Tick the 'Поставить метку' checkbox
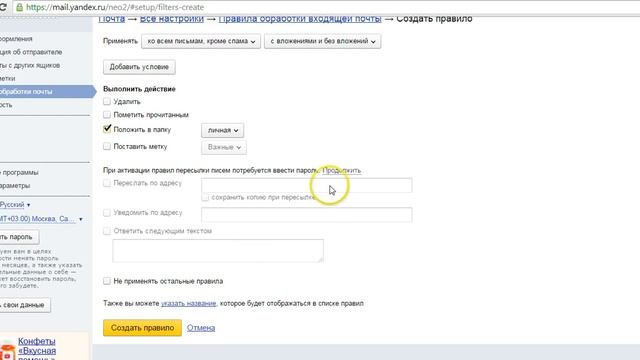 [107, 146]
